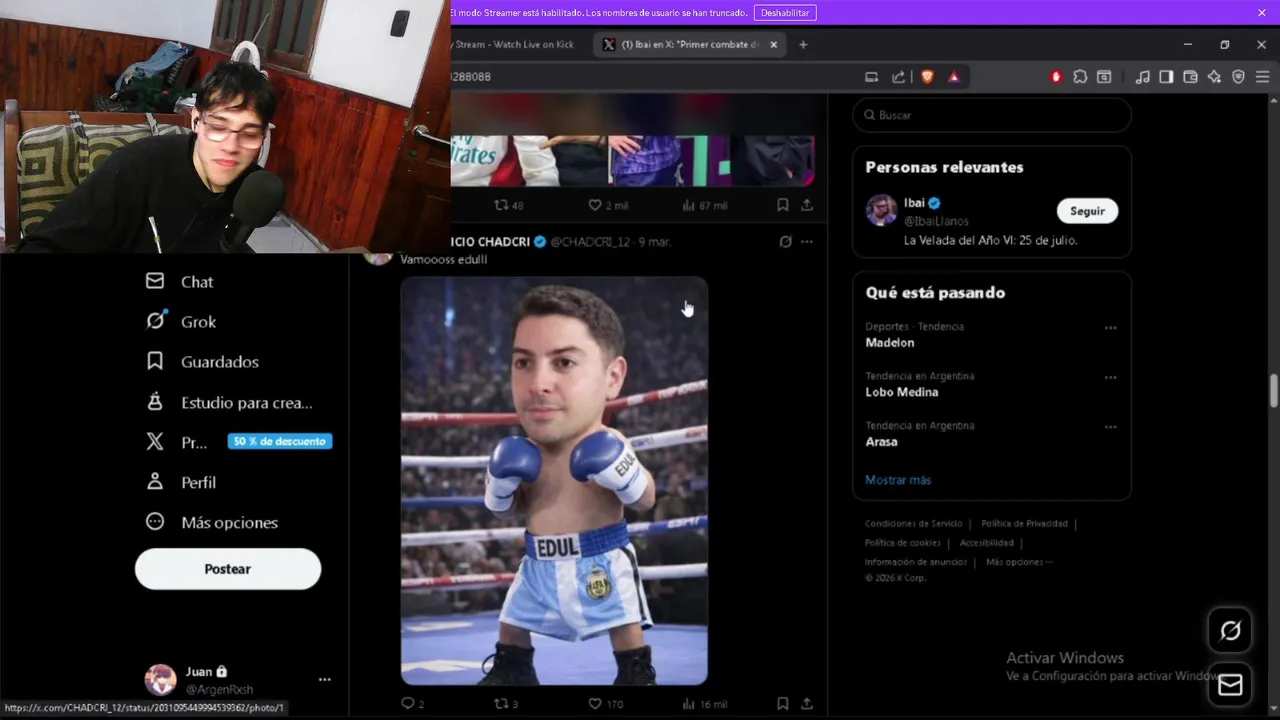Screen dimensions: 1280x720
Task: Click the Brave VPN shield icon
Action: click(1238, 77)
